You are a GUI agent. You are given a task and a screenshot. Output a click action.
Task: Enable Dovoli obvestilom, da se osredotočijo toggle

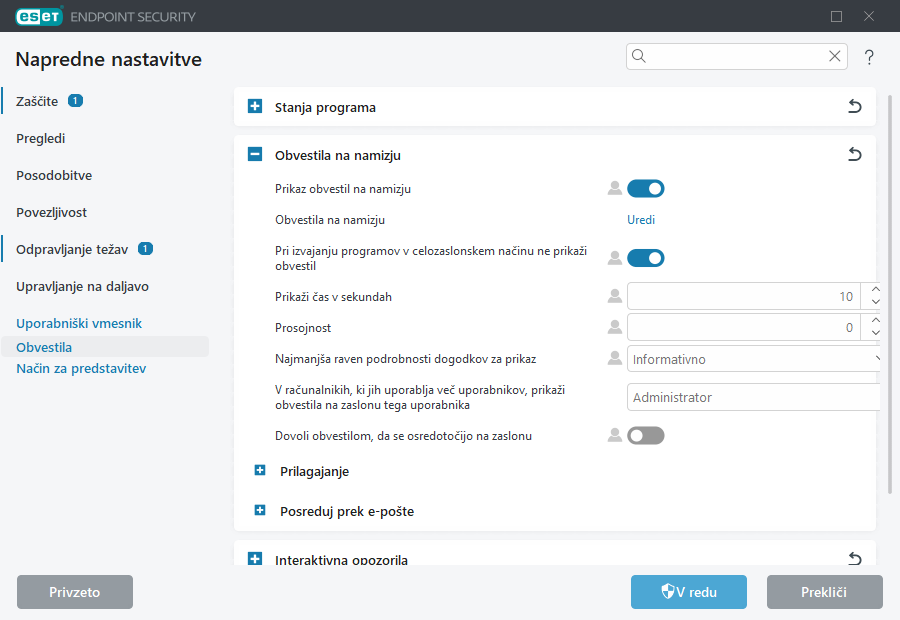point(645,435)
